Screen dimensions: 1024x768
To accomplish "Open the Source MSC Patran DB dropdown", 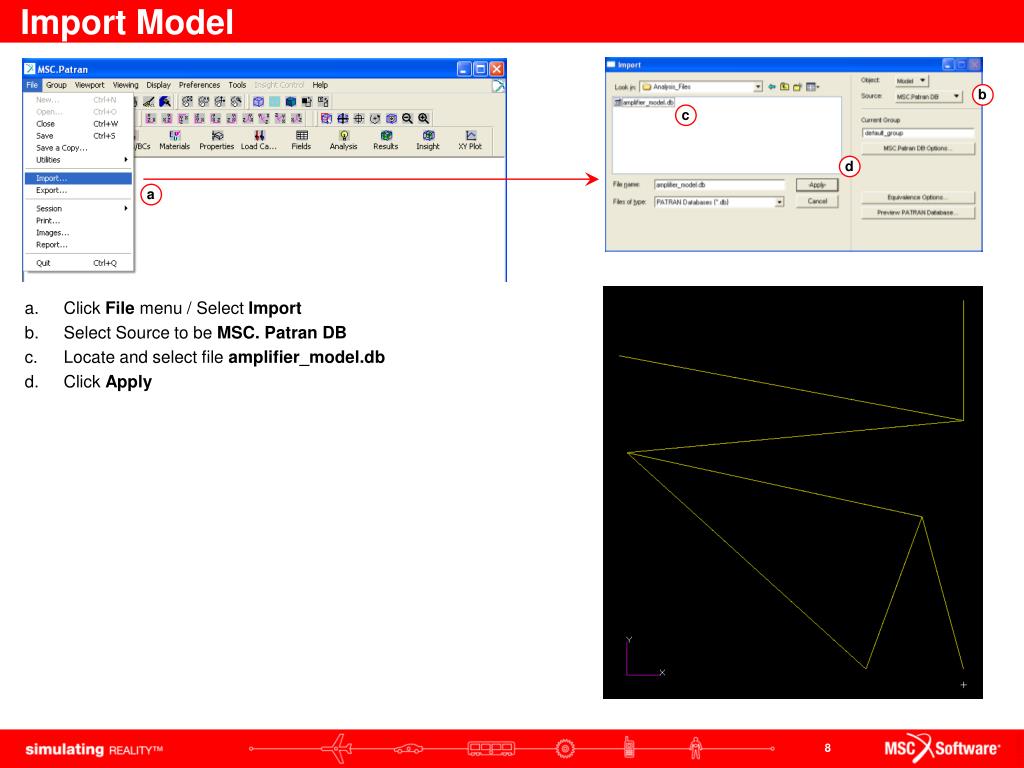I will point(929,97).
